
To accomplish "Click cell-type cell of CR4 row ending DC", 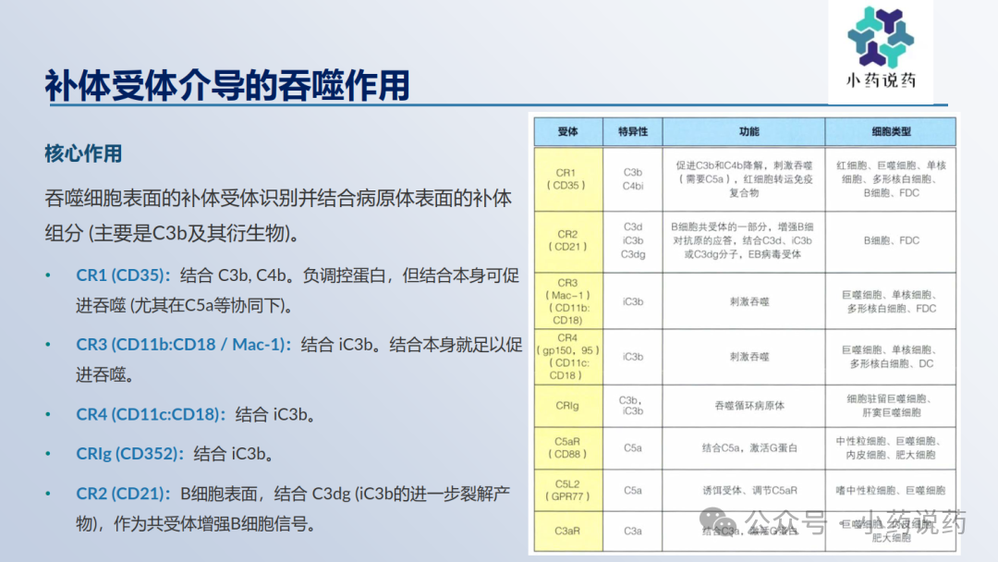I will pos(891,356).
